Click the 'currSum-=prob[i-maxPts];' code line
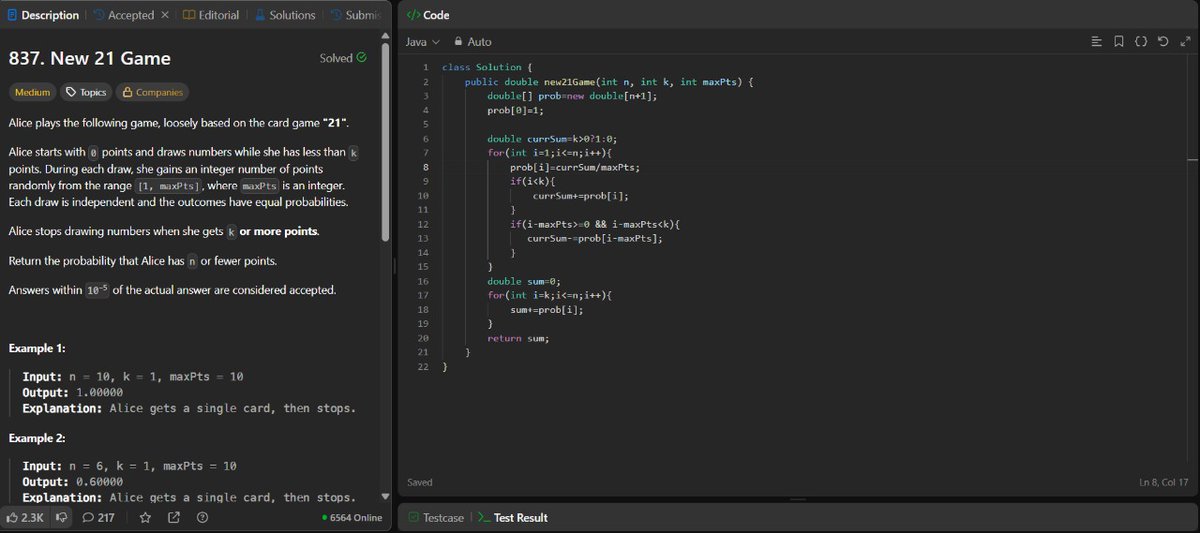This screenshot has height=533, width=1200. click(595, 239)
